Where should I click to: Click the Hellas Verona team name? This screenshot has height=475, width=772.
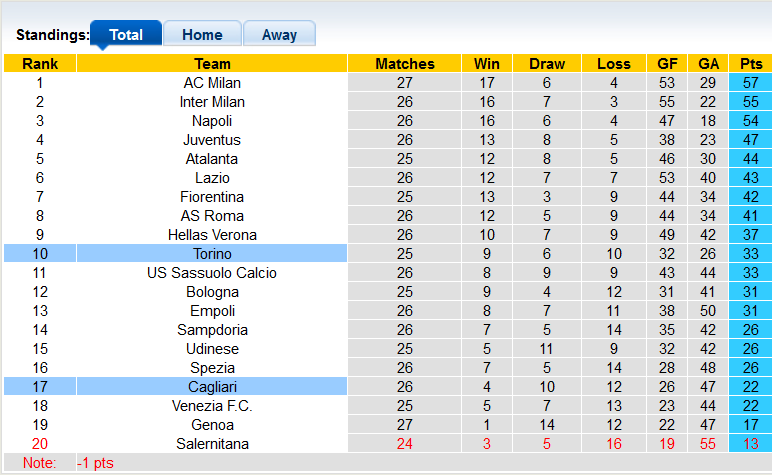[212, 235]
